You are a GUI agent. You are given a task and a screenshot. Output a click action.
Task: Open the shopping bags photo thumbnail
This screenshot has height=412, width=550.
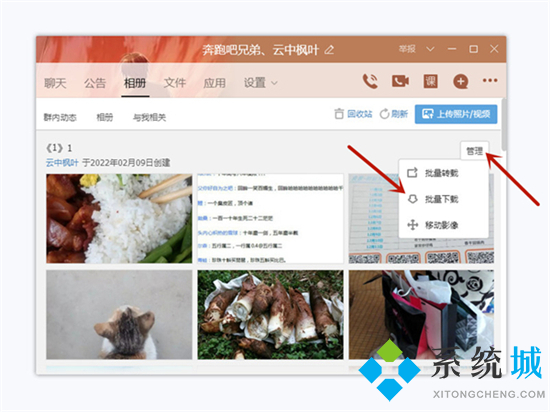(x=421, y=314)
